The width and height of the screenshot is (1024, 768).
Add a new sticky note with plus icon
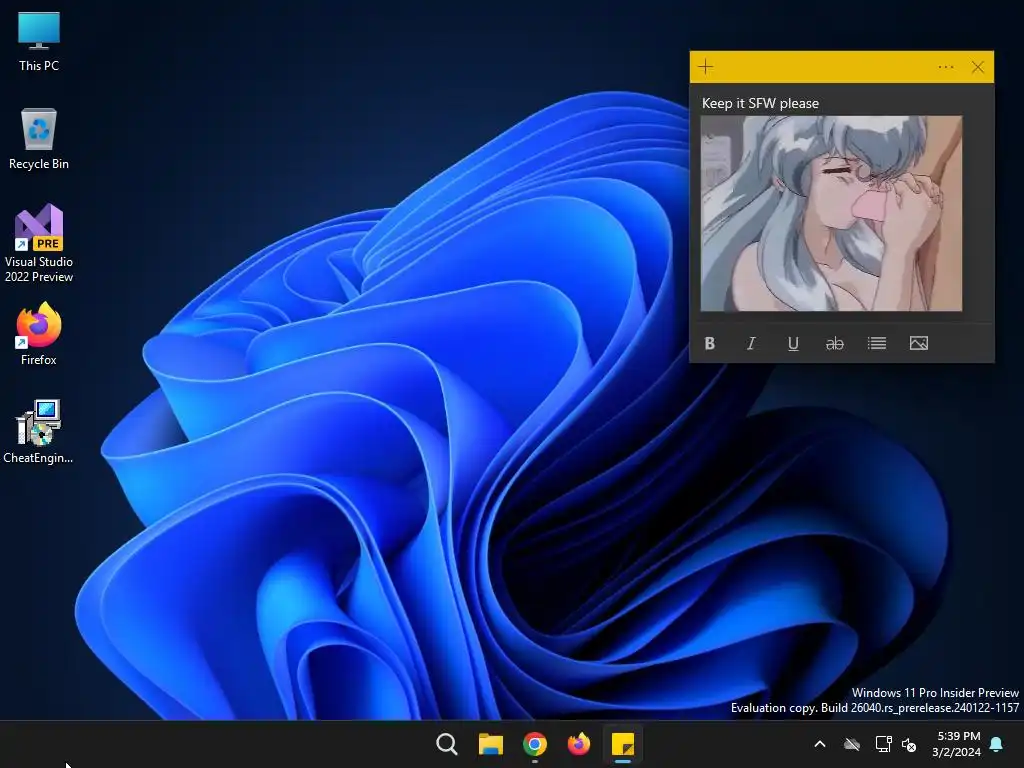click(x=705, y=67)
